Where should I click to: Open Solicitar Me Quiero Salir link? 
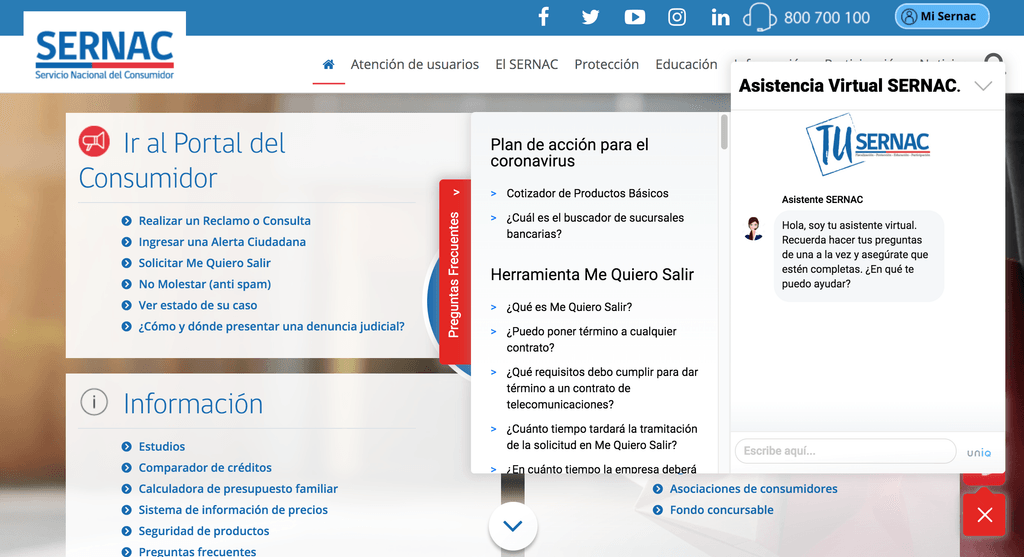[204, 263]
